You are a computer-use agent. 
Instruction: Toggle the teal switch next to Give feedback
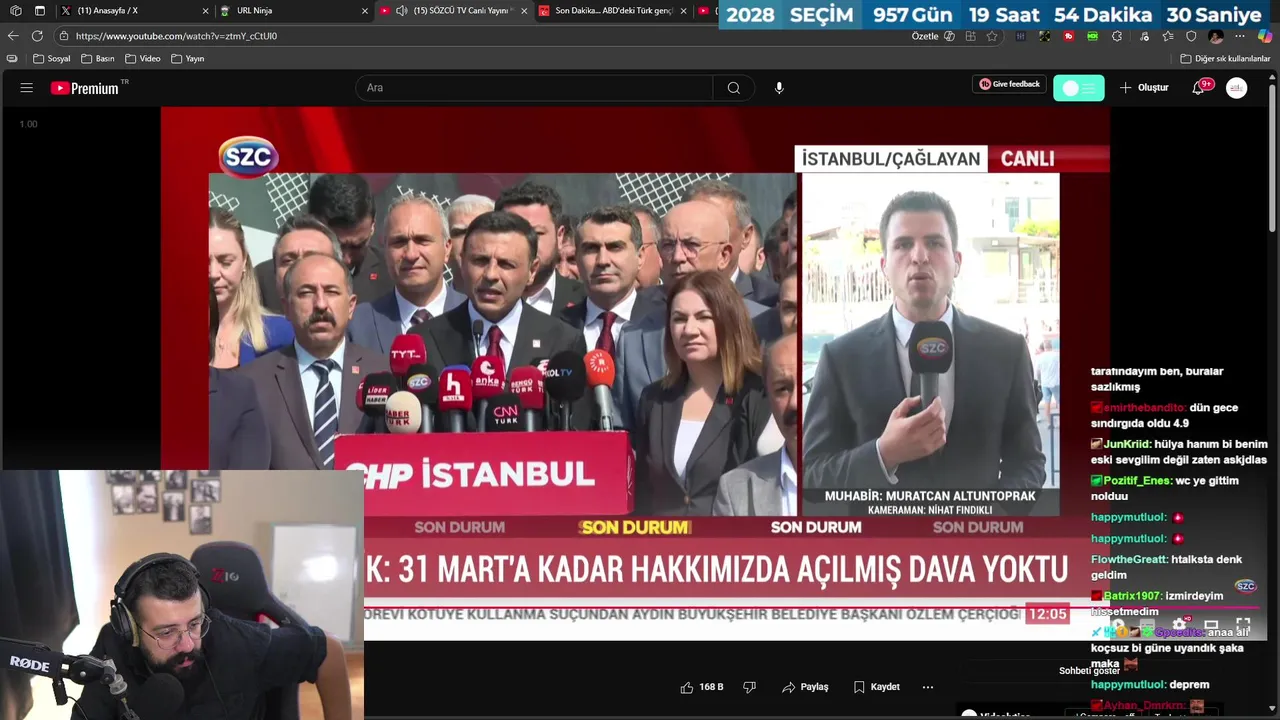coord(1078,88)
